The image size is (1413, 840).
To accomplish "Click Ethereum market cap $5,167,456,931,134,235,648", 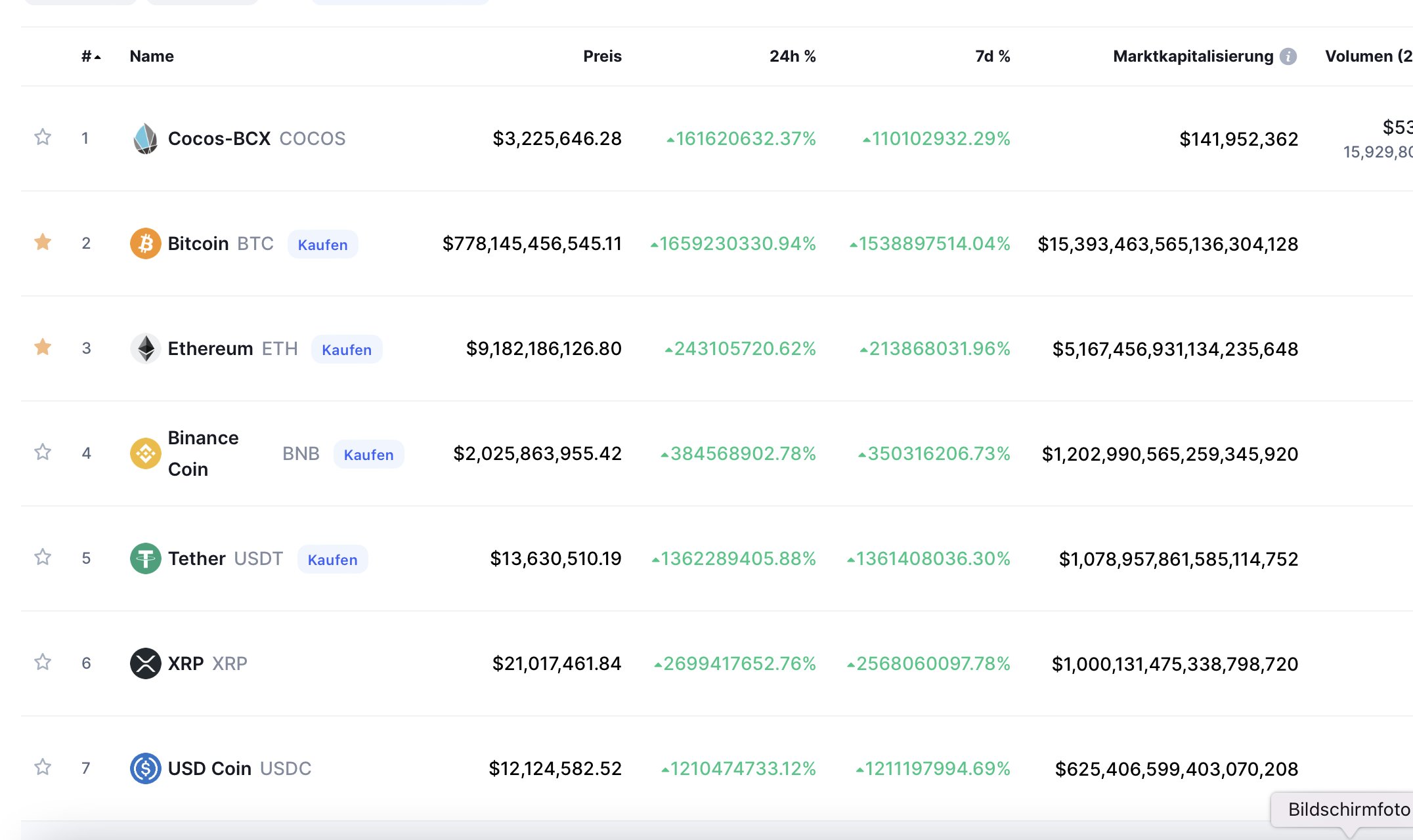I will (x=1175, y=348).
